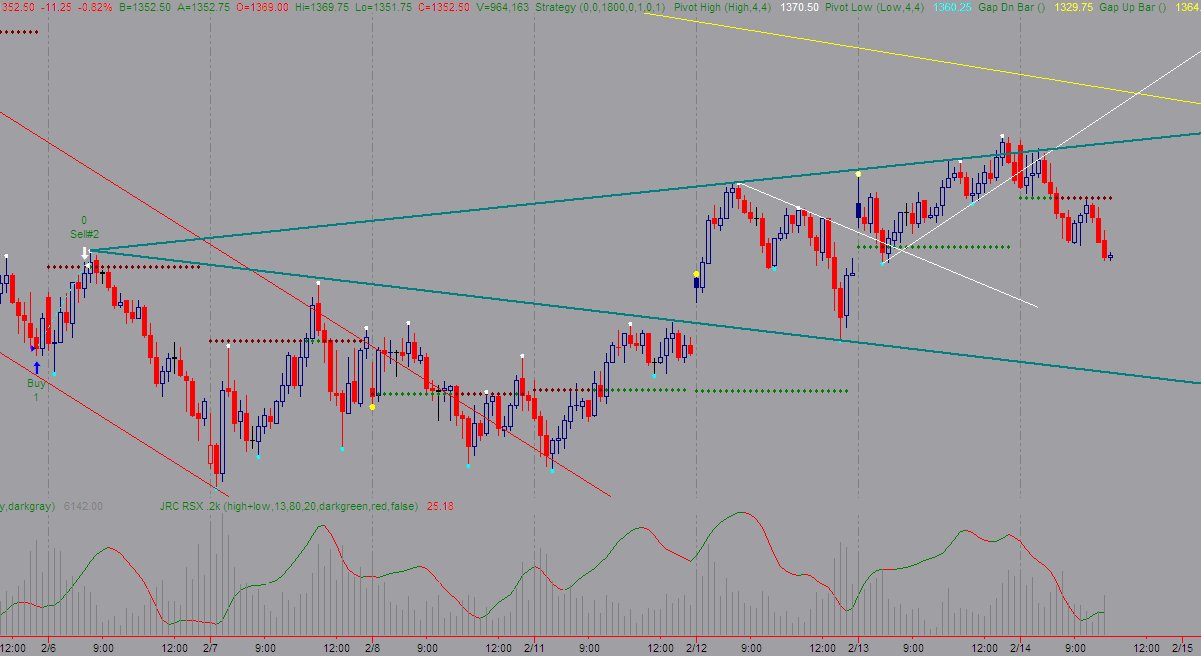Select the green Buy signal label
Viewport: 1201px width, 656px height.
pyautogui.click(x=36, y=383)
